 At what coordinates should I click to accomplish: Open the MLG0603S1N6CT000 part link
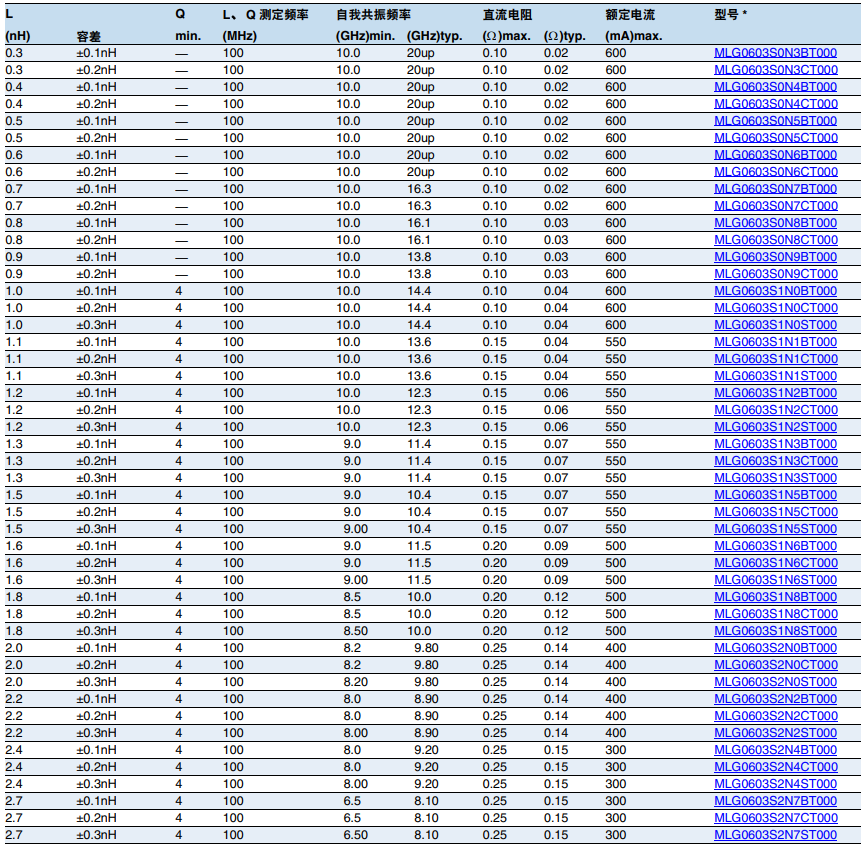(776, 563)
